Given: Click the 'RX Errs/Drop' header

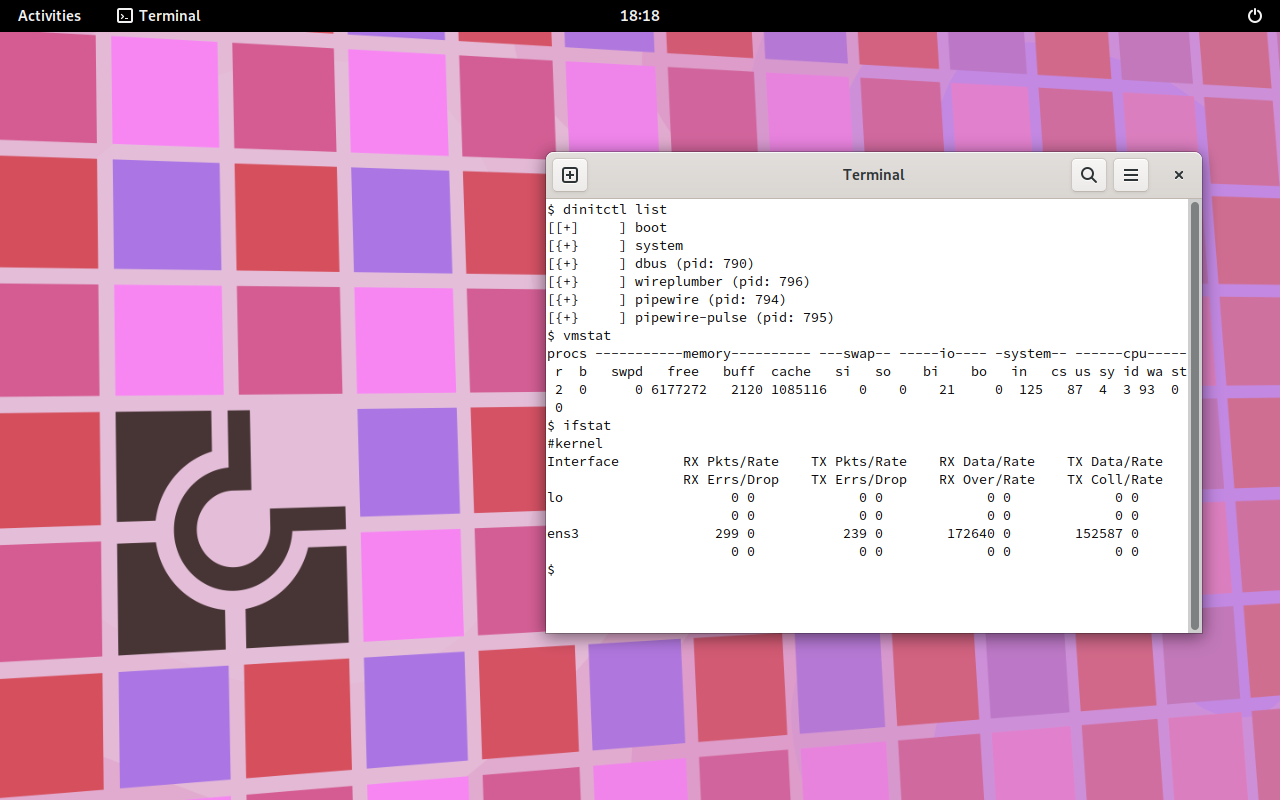Looking at the screenshot, I should point(731,480).
